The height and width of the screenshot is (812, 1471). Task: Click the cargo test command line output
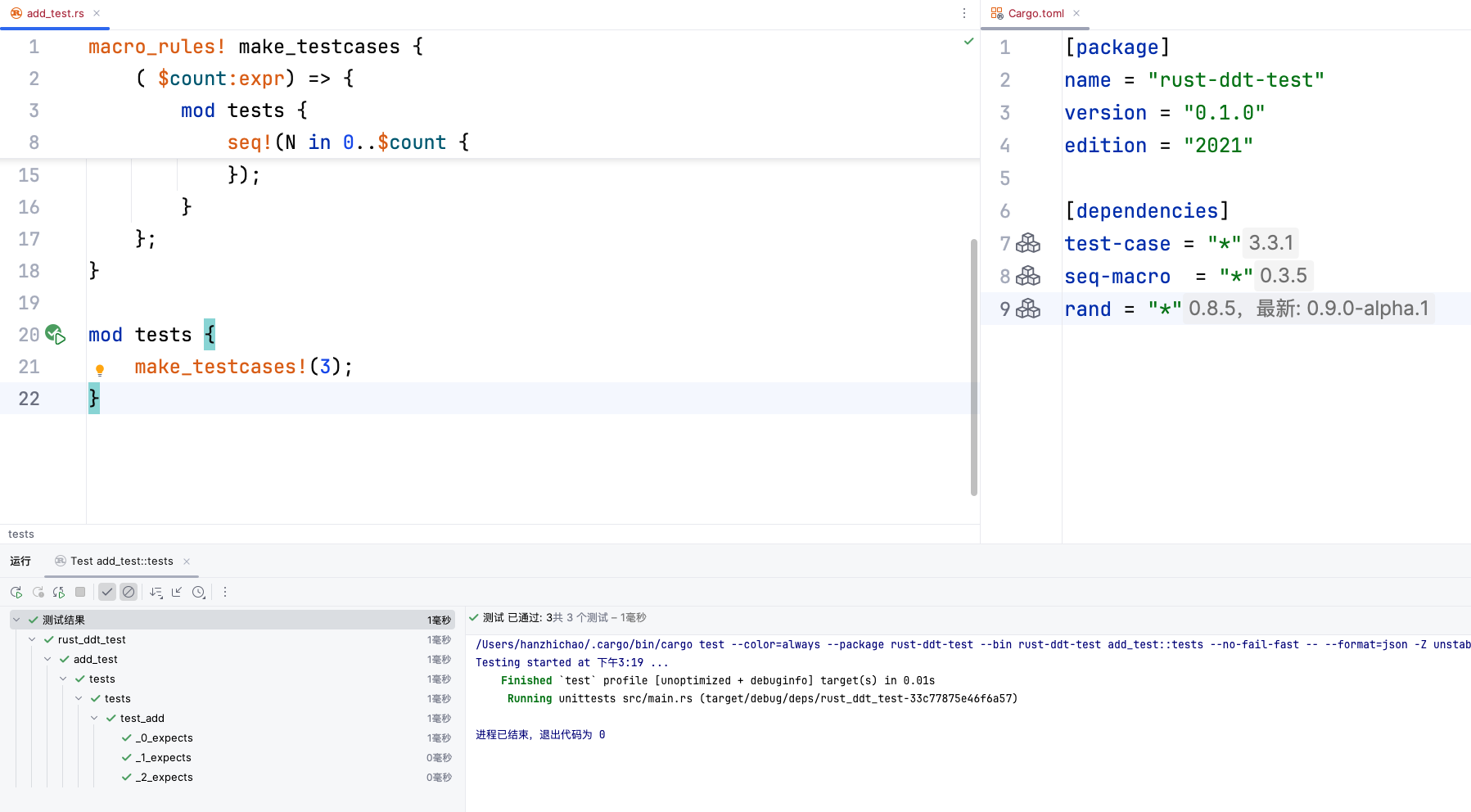coord(972,644)
